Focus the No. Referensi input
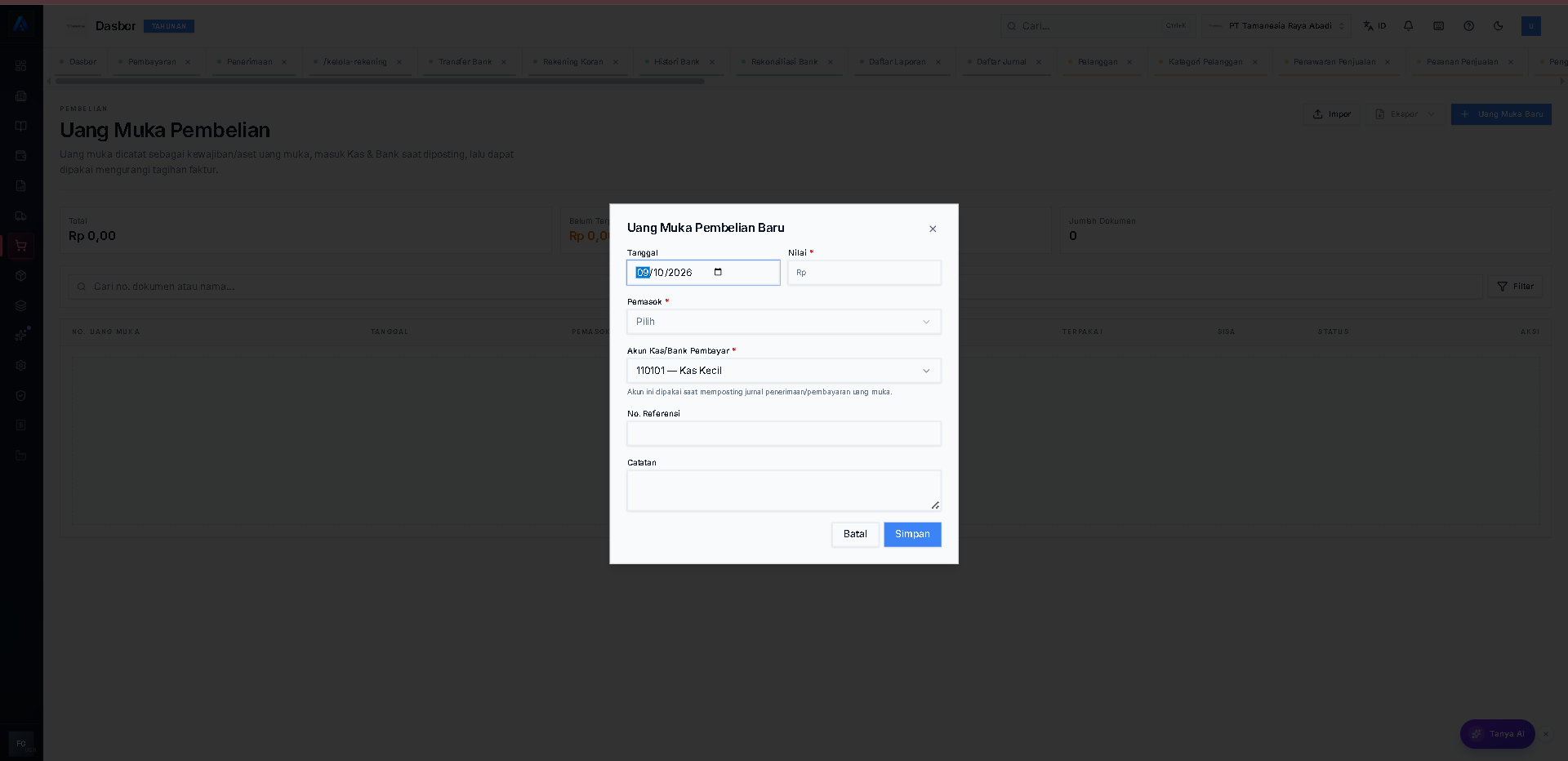This screenshot has height=761, width=1568. pyautogui.click(x=784, y=434)
